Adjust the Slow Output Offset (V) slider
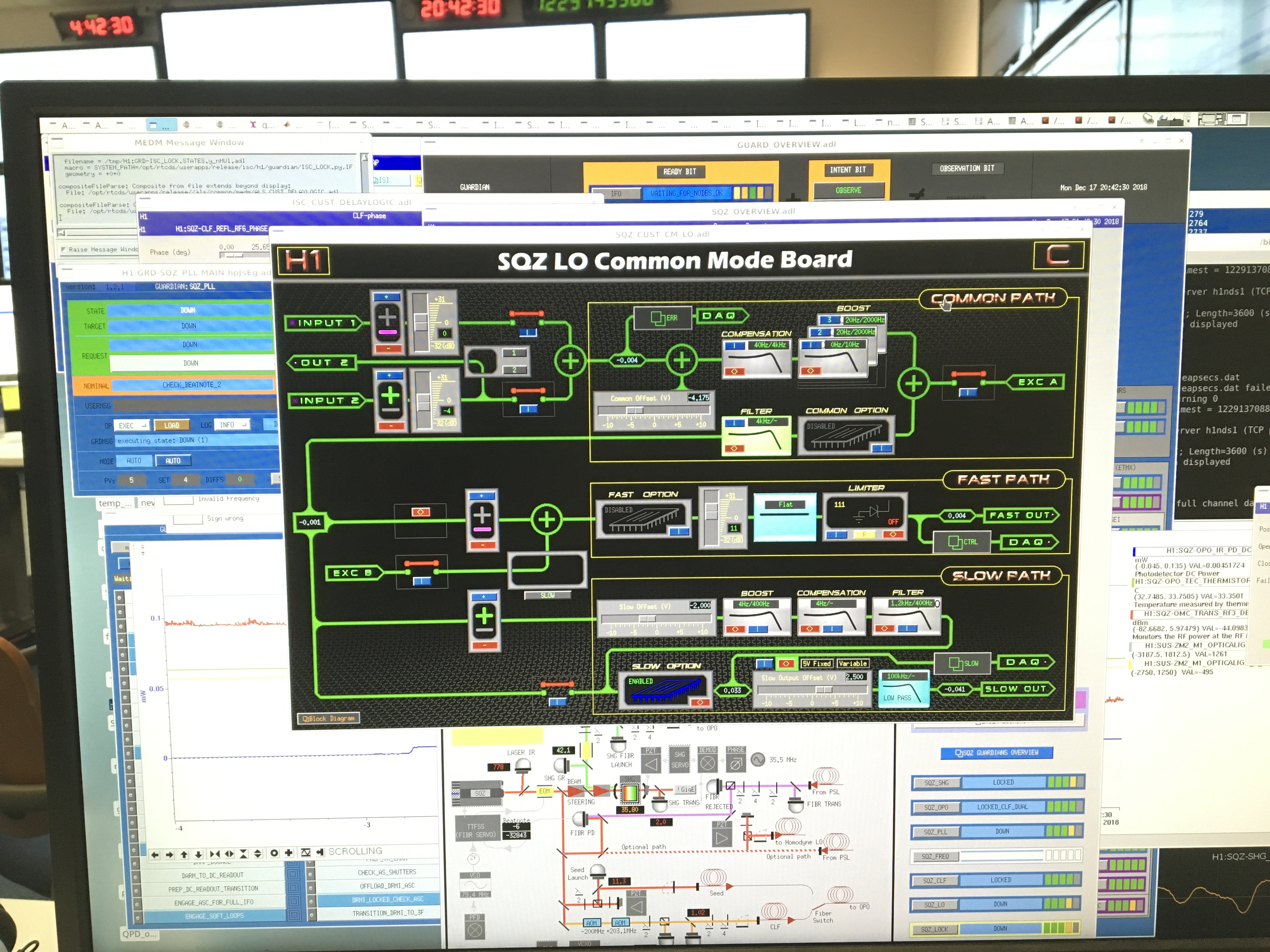 pyautogui.click(x=812, y=690)
